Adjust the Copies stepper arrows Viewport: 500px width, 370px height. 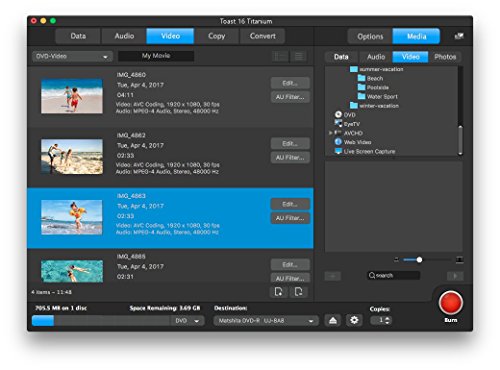[x=387, y=320]
